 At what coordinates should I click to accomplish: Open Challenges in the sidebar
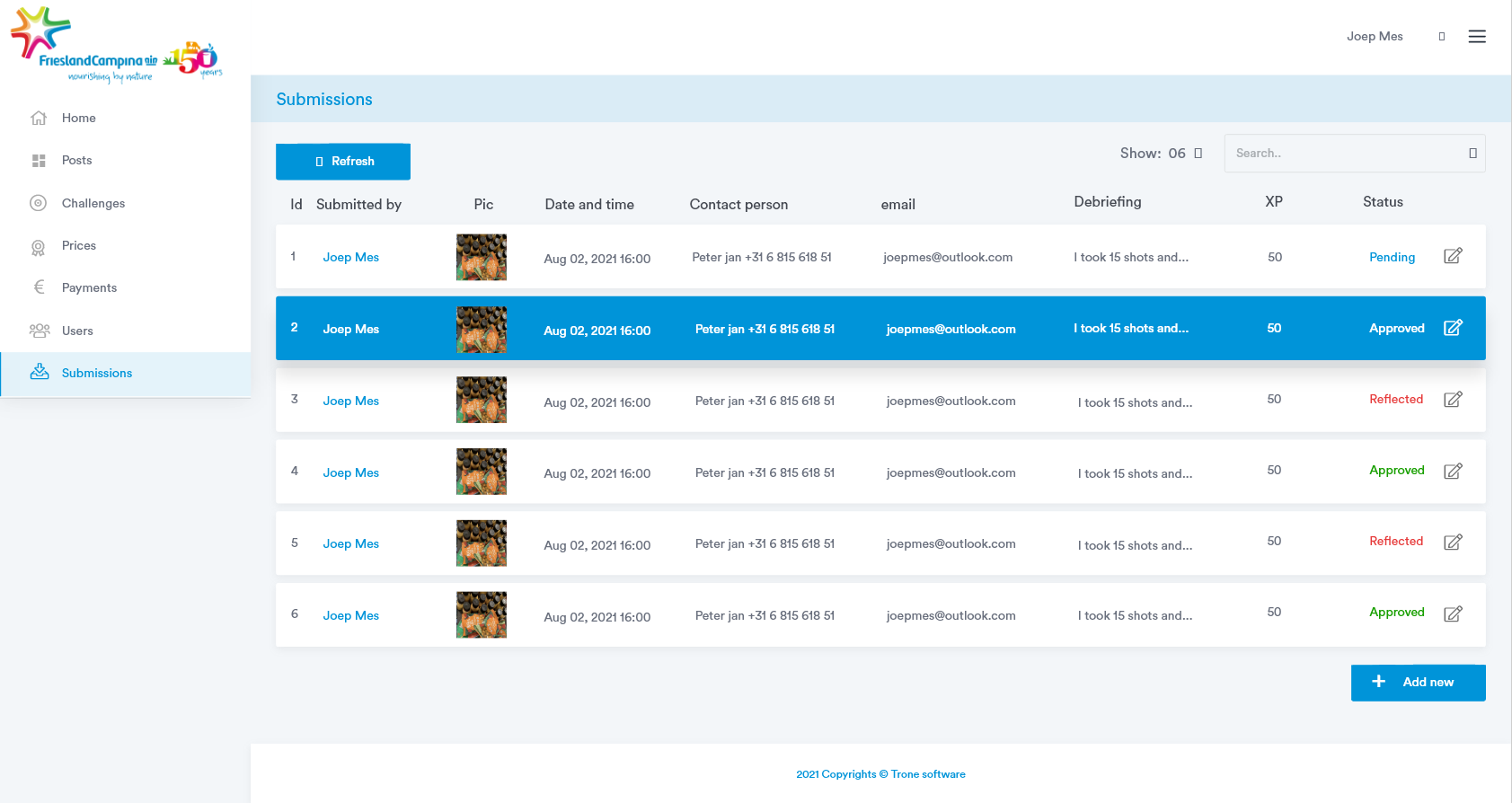[x=93, y=203]
